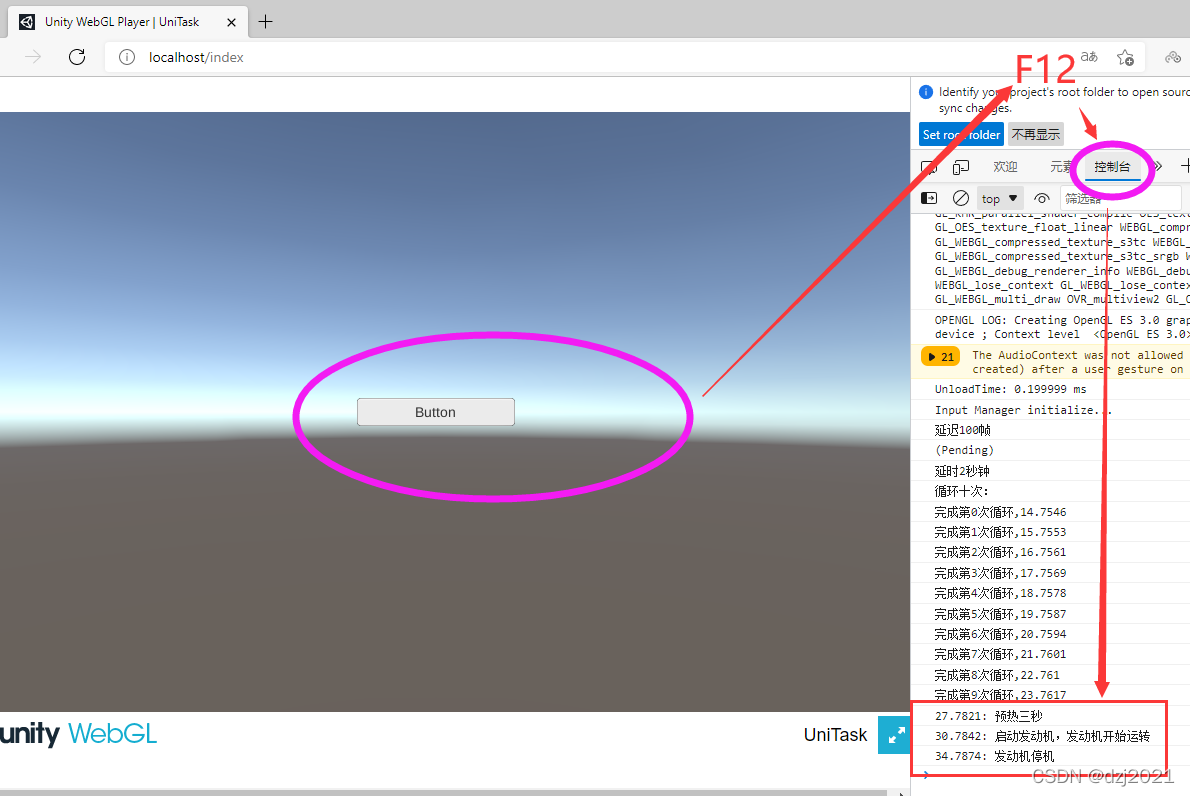Select the 完成第8次循环,22.761 log line
The height and width of the screenshot is (796, 1190).
(x=1050, y=675)
